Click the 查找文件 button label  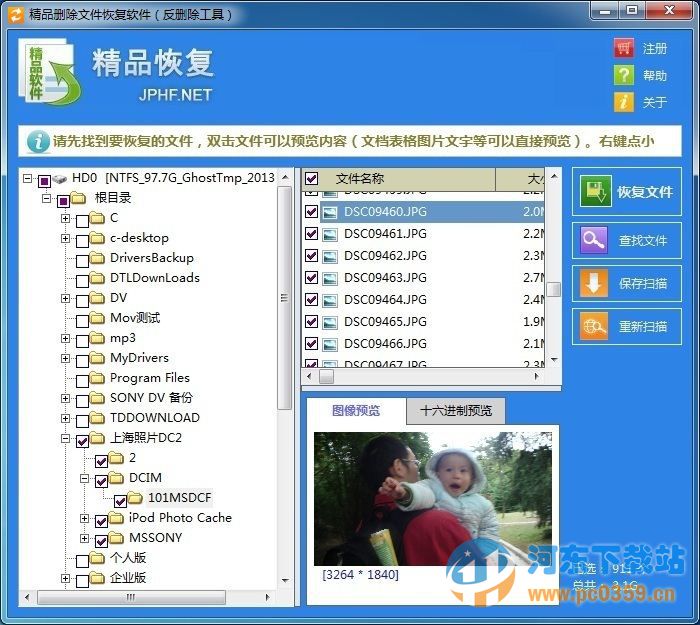(643, 241)
